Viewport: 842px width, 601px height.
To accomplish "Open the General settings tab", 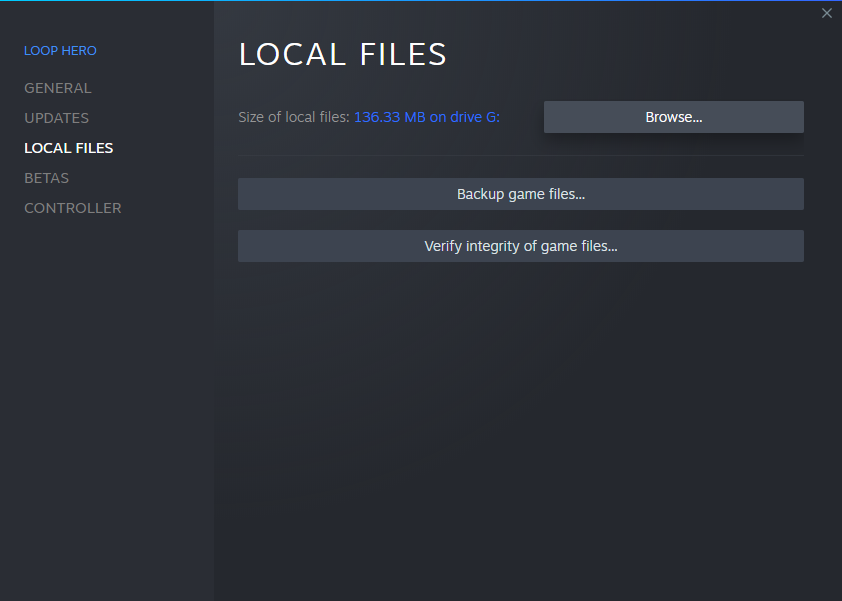I will (x=57, y=88).
